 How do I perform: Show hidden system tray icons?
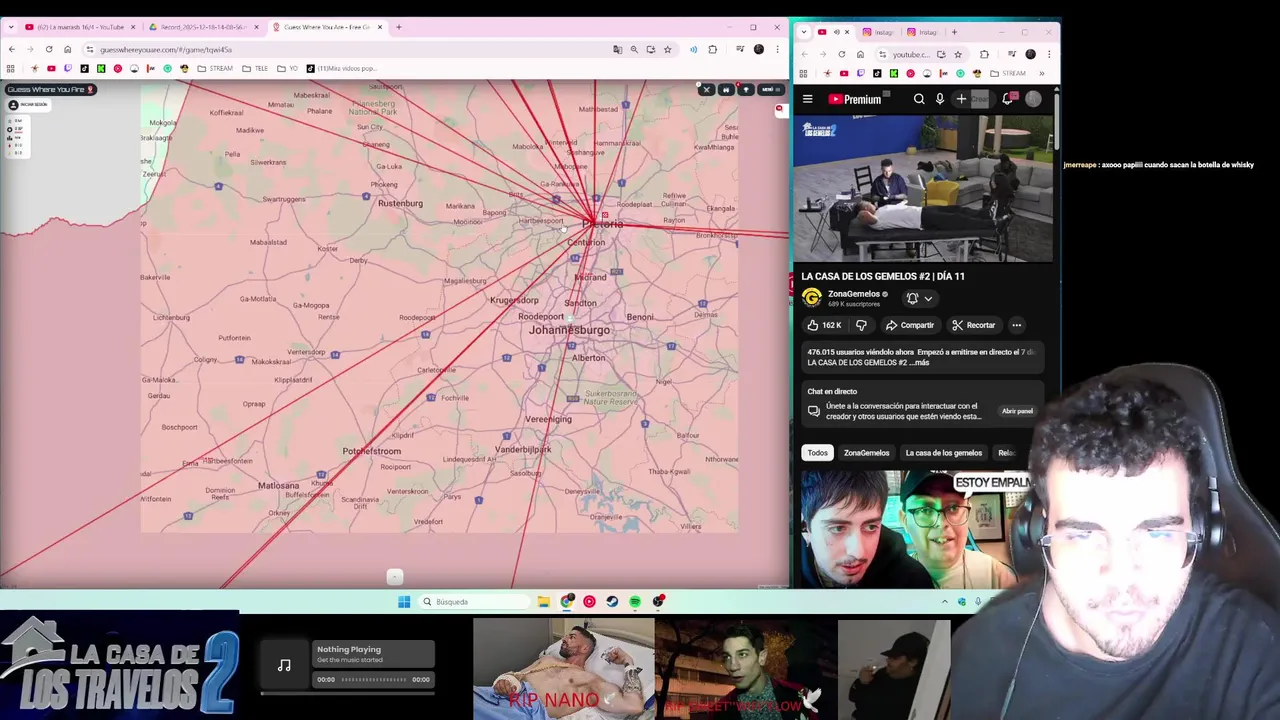[x=944, y=602]
